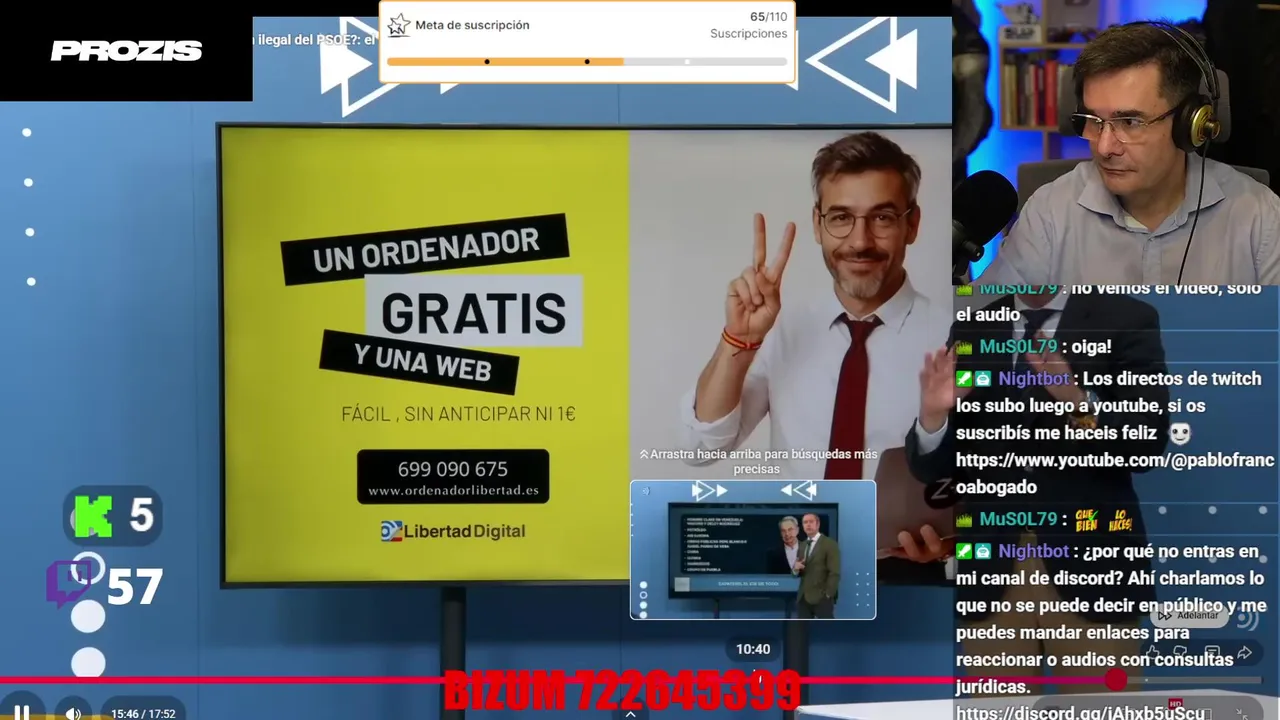Open comments via the comment icon
The width and height of the screenshot is (1280, 720).
(x=1212, y=653)
